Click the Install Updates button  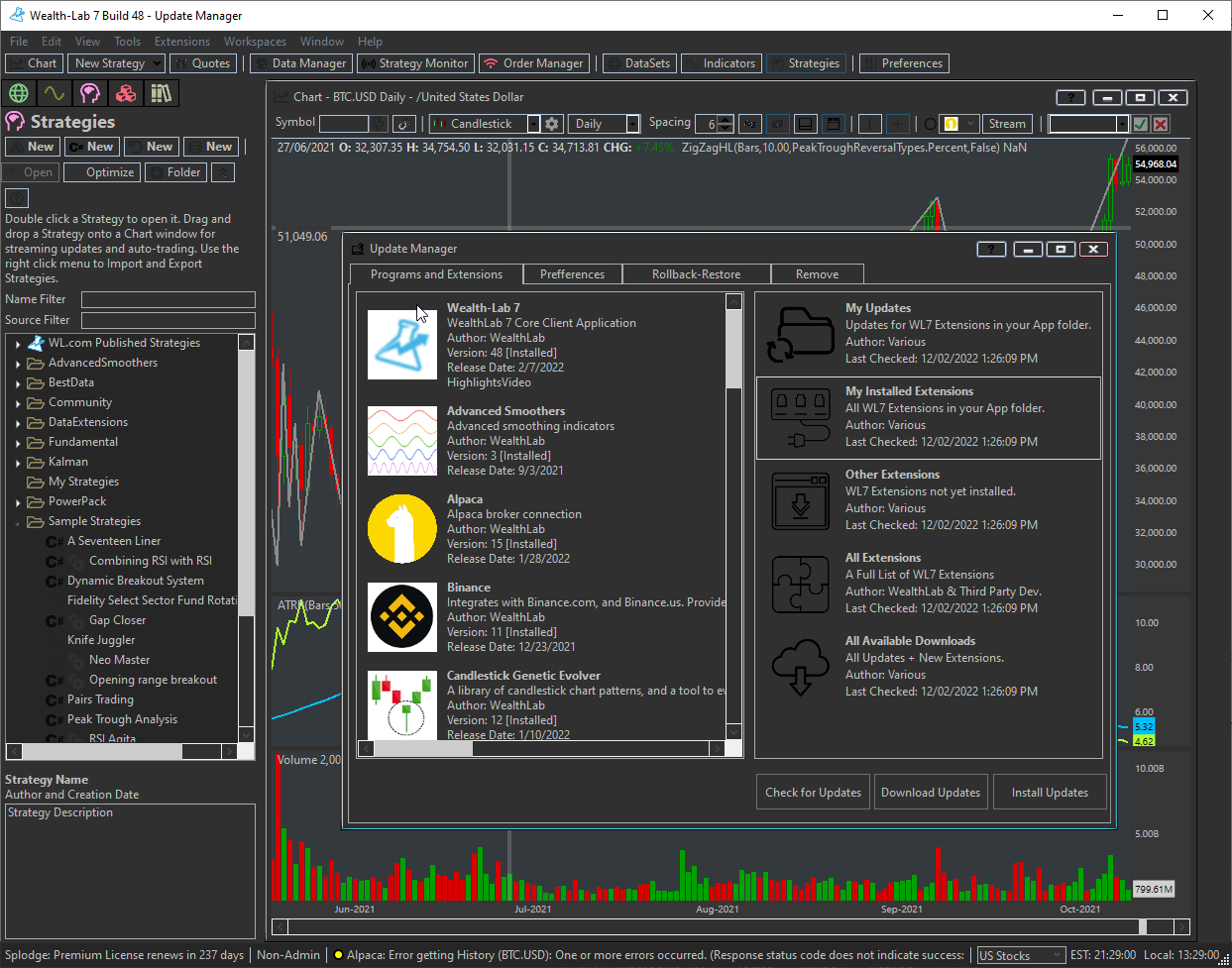tap(1050, 793)
